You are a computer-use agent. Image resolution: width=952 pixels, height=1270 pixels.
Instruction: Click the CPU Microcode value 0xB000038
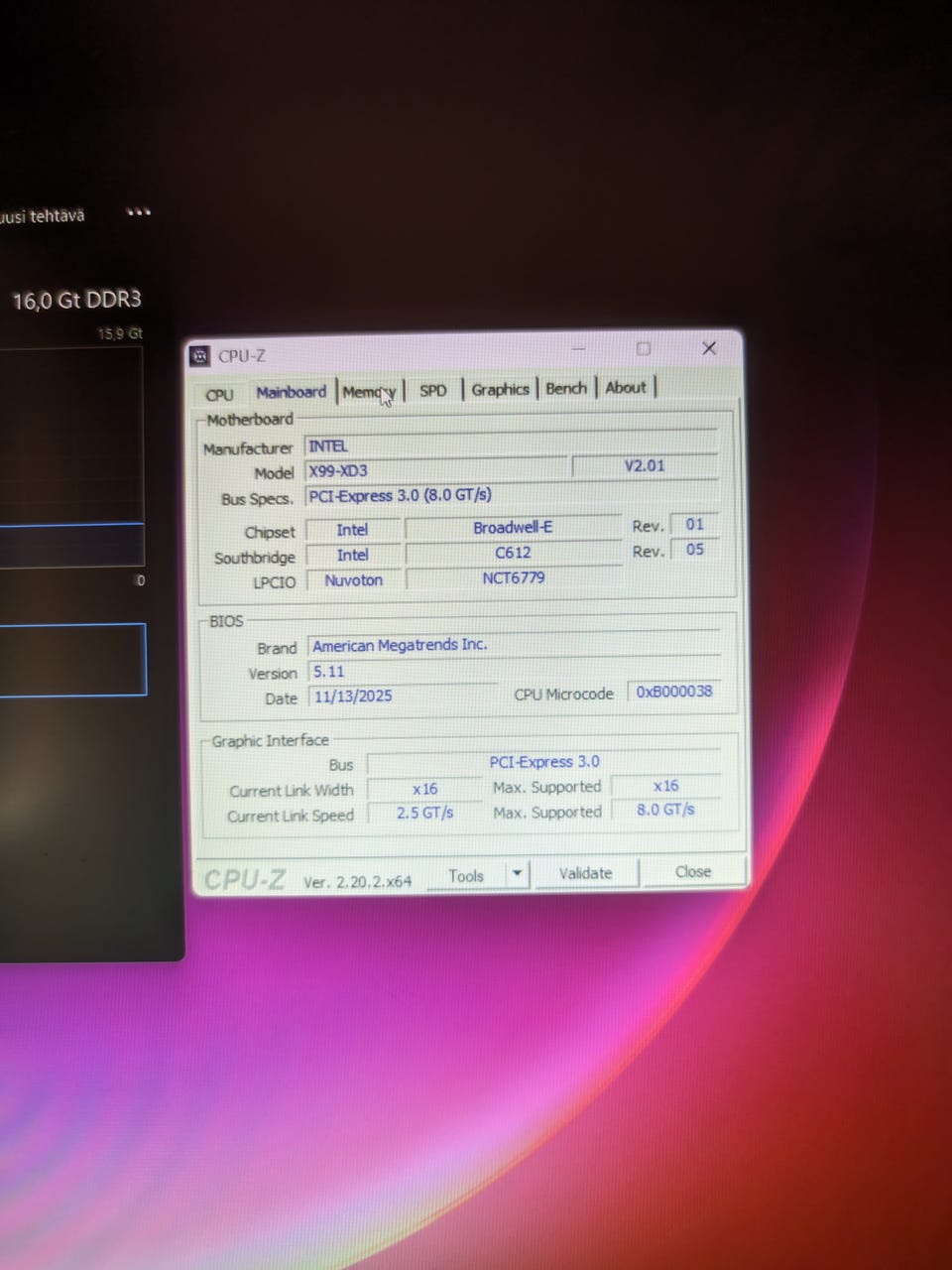point(674,692)
